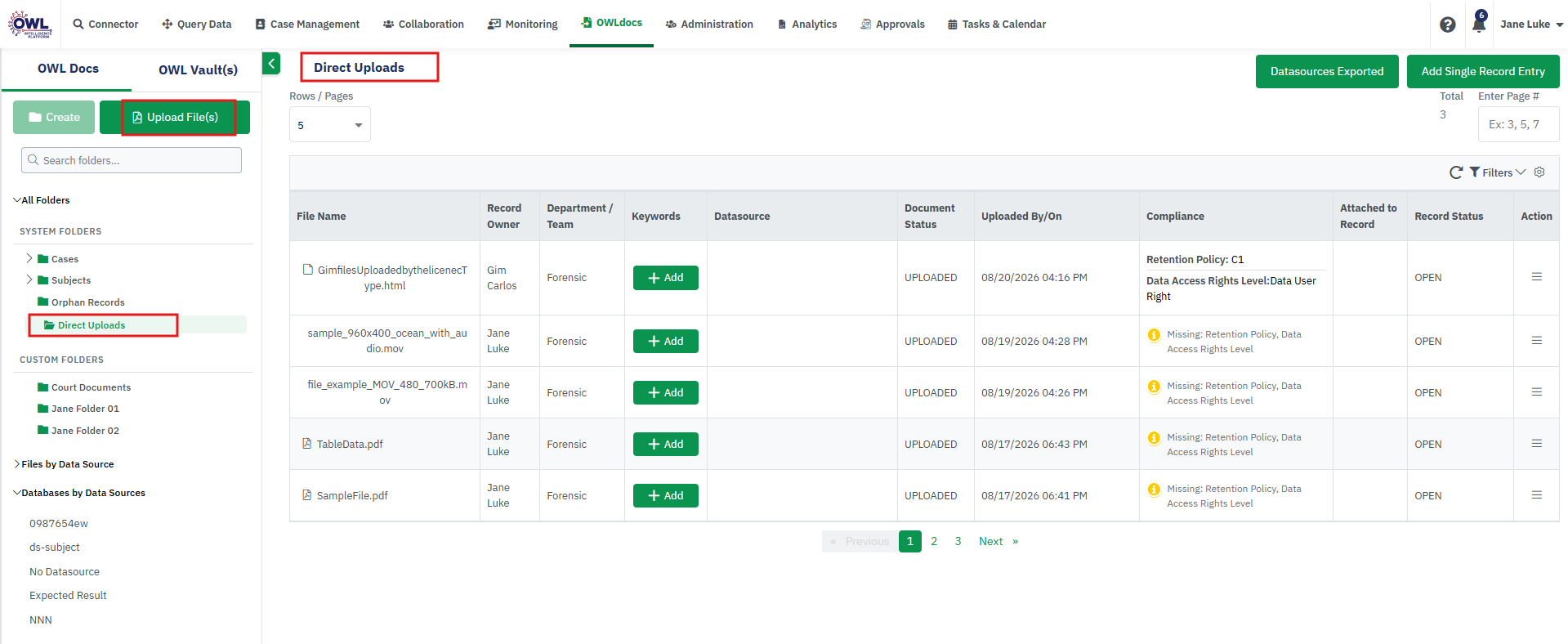
Task: Click warning icon for sample_960x400_ocean_with_audio.mov compliance
Action: (x=1154, y=334)
